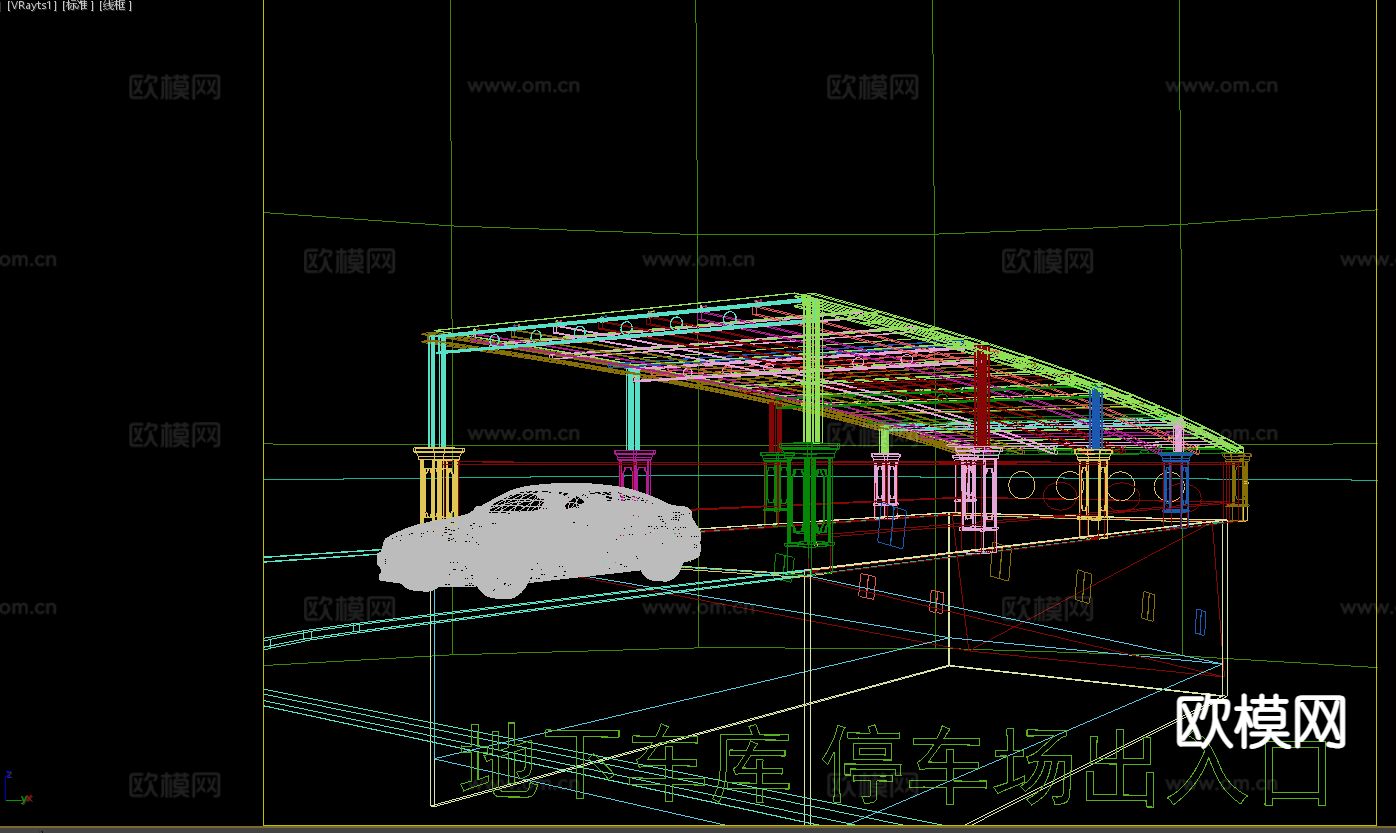Open the [标准] viewport shading preset menu
This screenshot has height=833, width=1396.
(x=77, y=6)
